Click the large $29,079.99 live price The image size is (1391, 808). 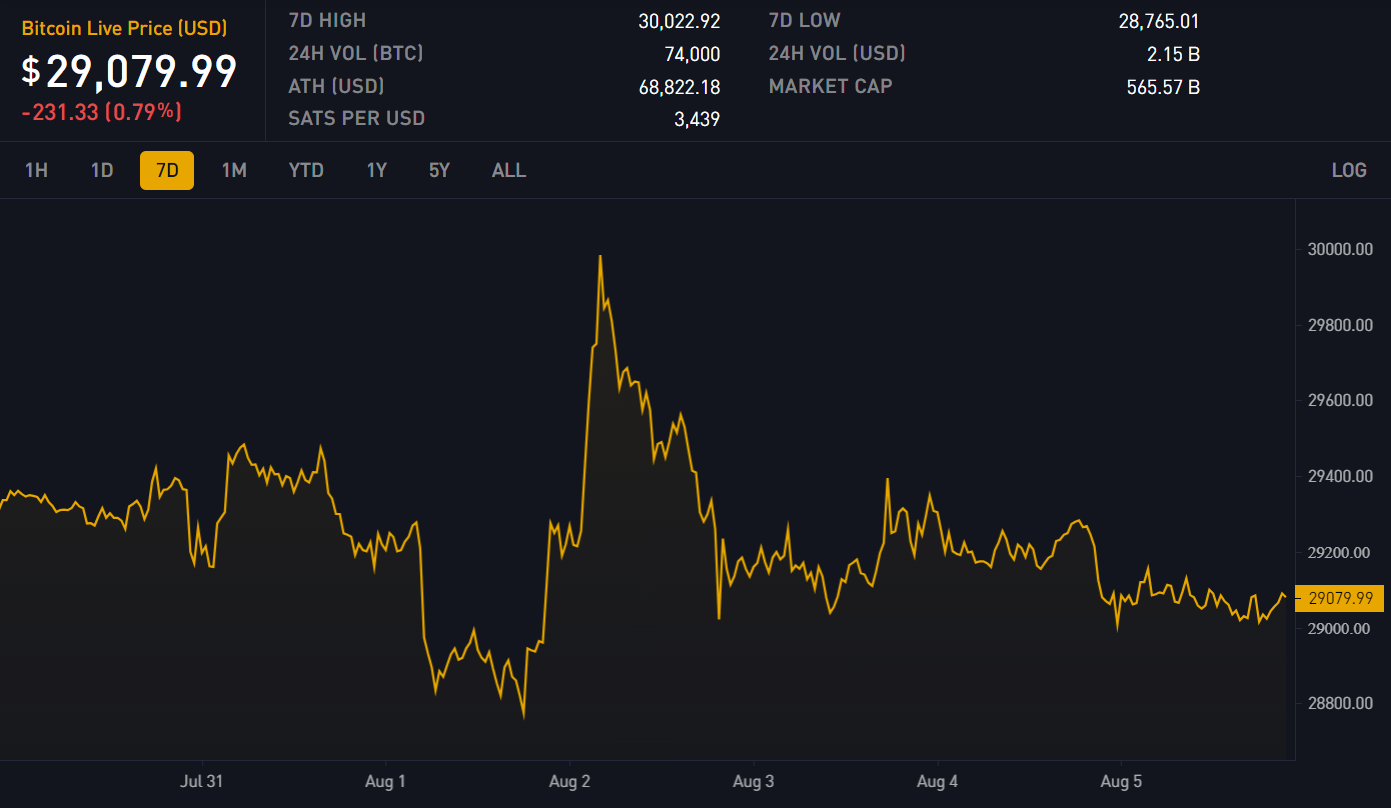point(130,72)
